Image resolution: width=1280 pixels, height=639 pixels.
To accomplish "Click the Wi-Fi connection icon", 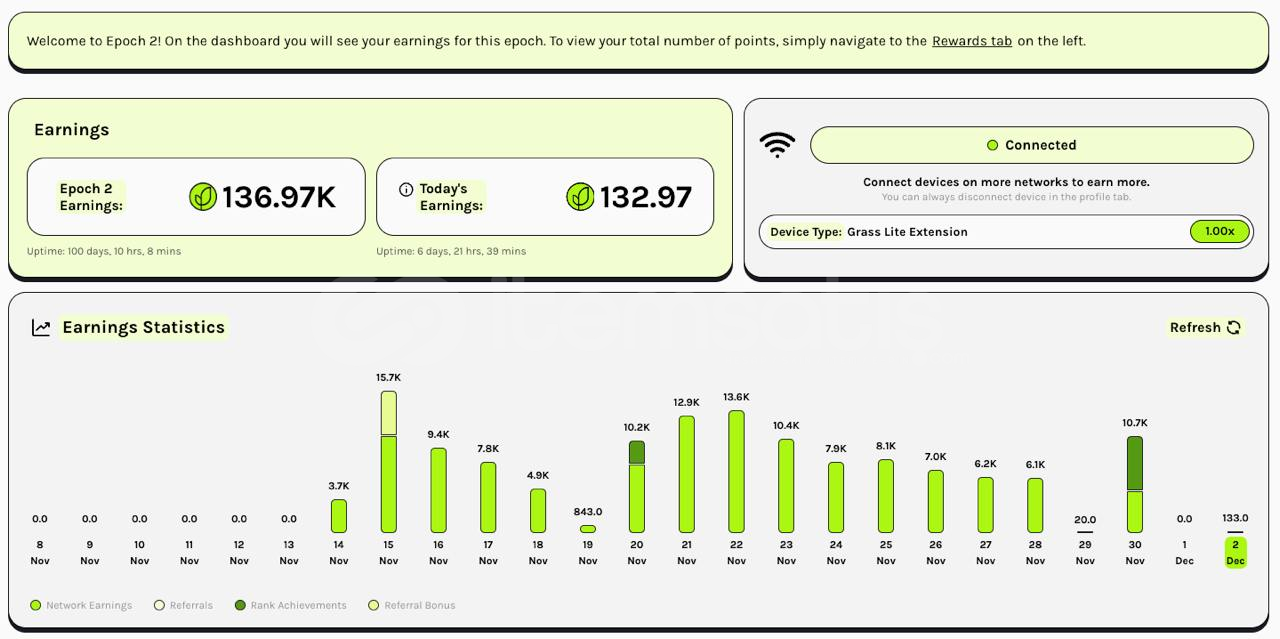I will point(777,145).
